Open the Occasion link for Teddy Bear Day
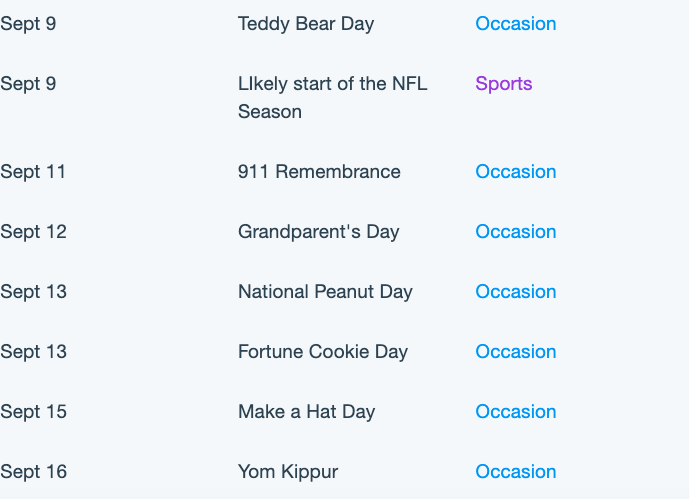The width and height of the screenshot is (690, 499). pos(515,24)
